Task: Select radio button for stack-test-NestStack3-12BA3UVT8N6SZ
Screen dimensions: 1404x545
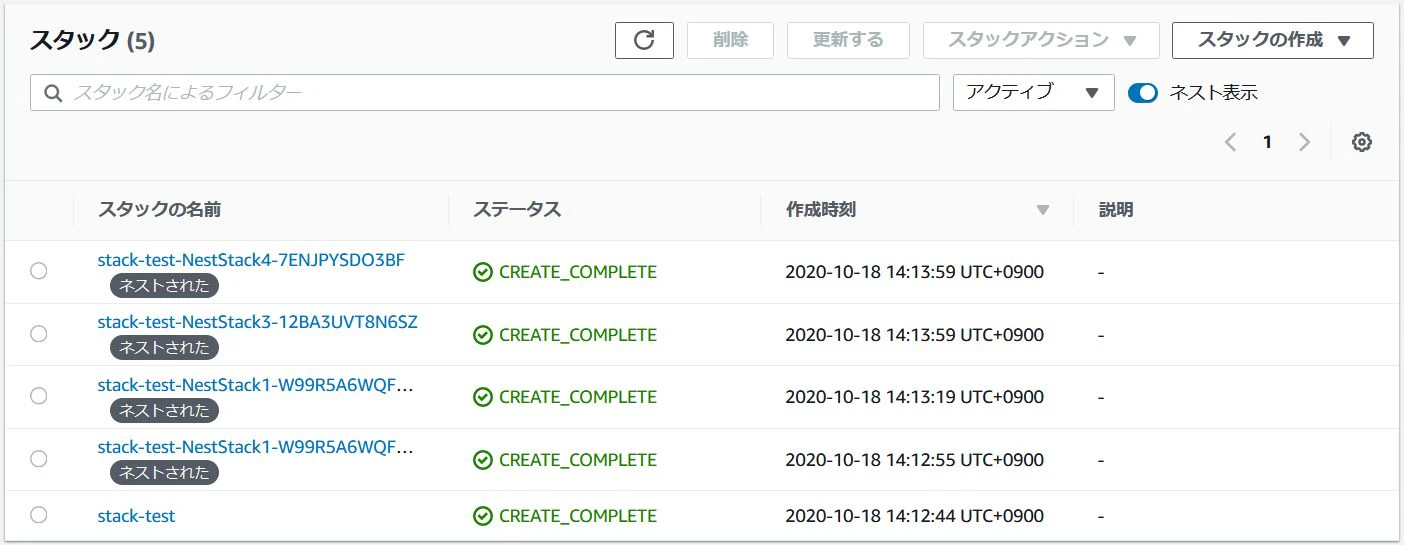Action: tap(39, 334)
